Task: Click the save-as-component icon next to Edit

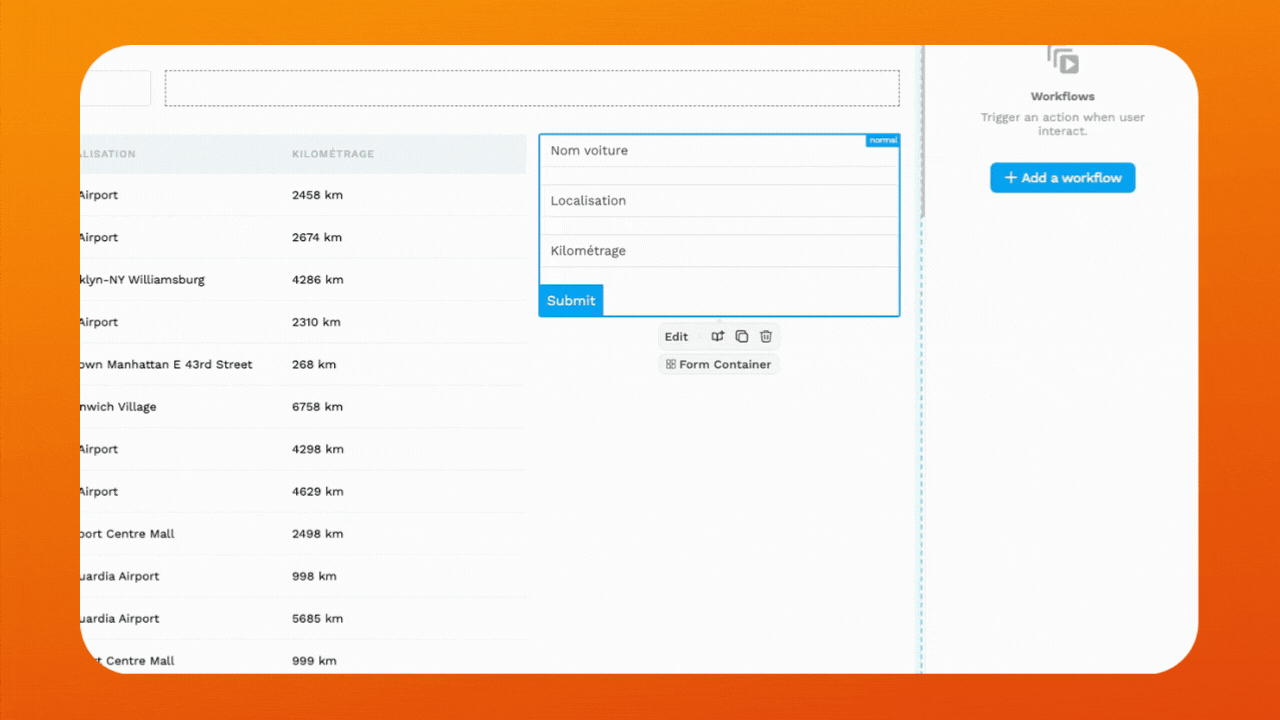Action: pos(717,336)
